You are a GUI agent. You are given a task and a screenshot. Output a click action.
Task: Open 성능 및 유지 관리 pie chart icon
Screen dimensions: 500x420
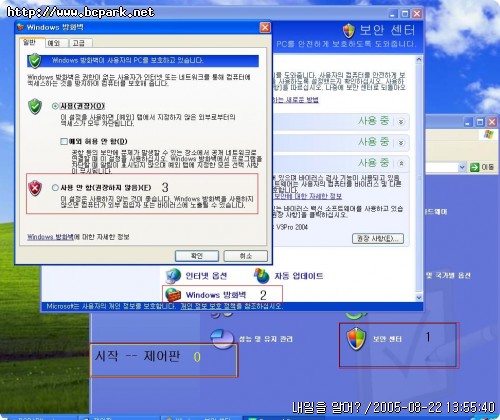click(x=222, y=339)
